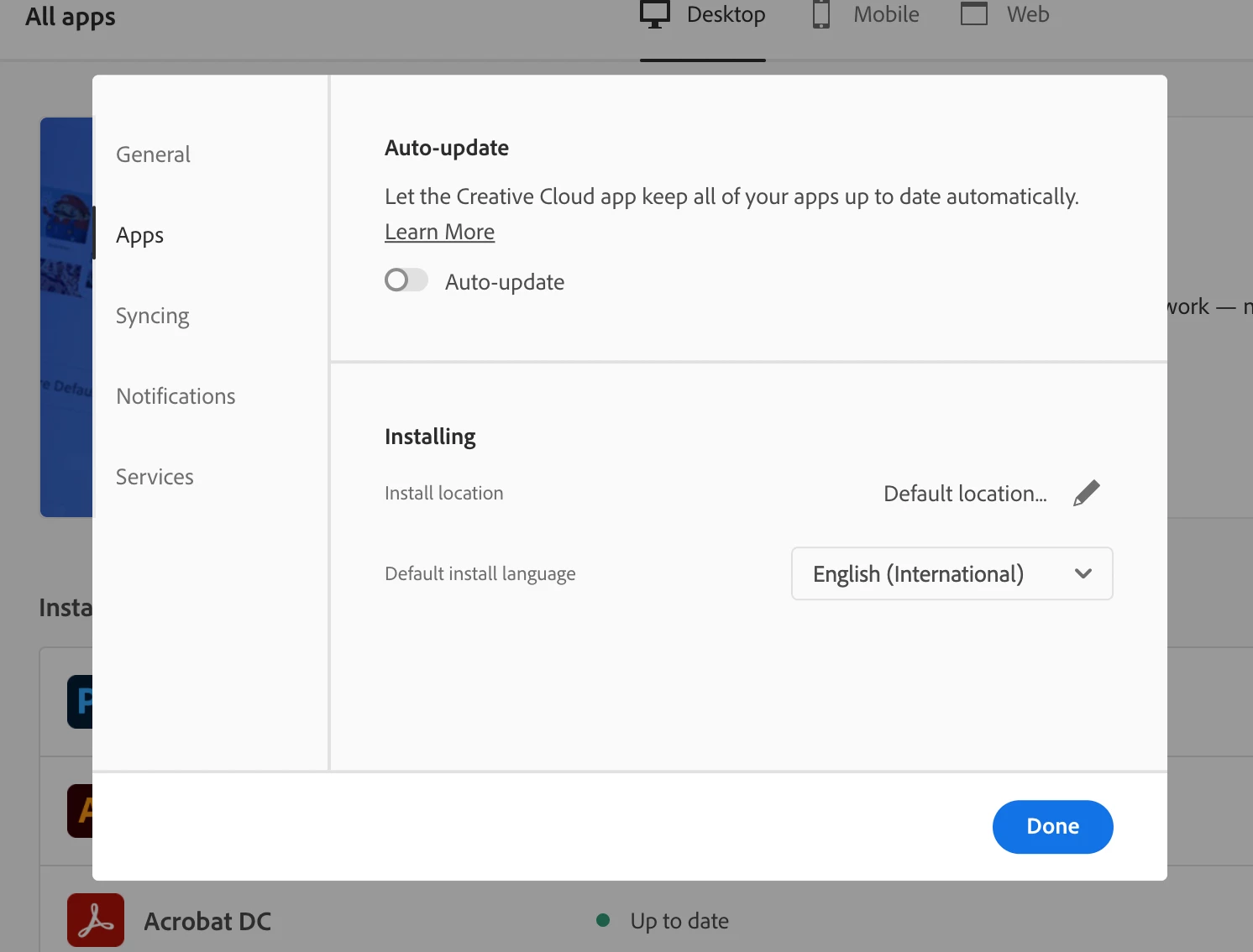Click the Acrobat DC app icon

96,920
